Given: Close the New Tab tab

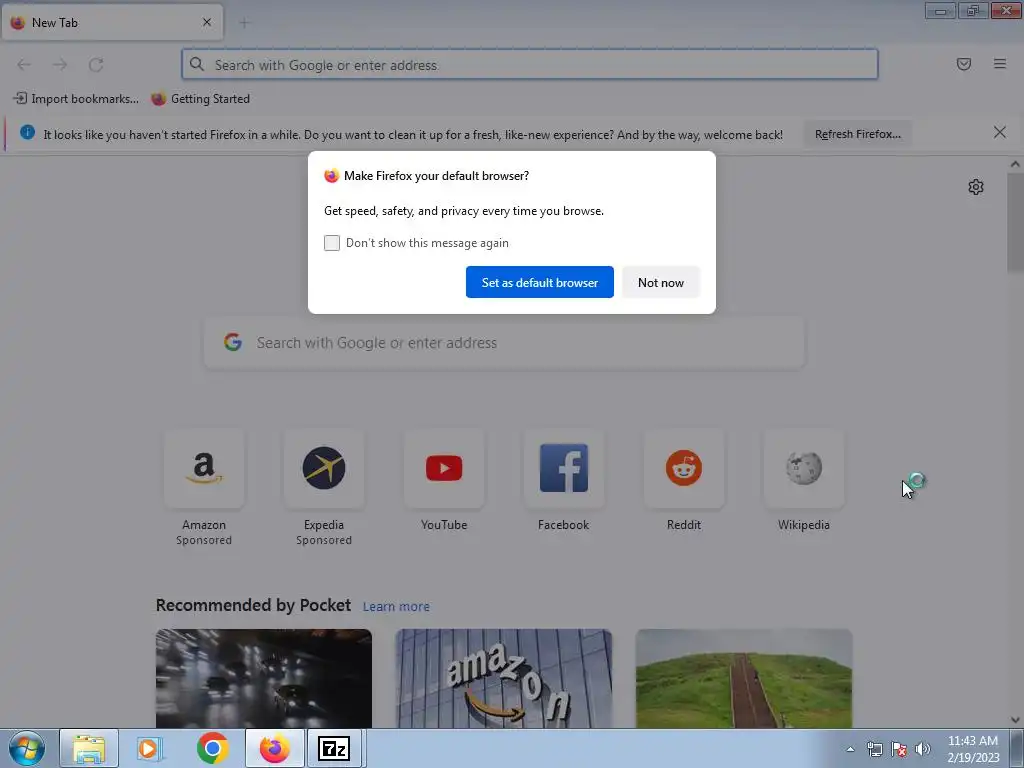Looking at the screenshot, I should point(207,22).
